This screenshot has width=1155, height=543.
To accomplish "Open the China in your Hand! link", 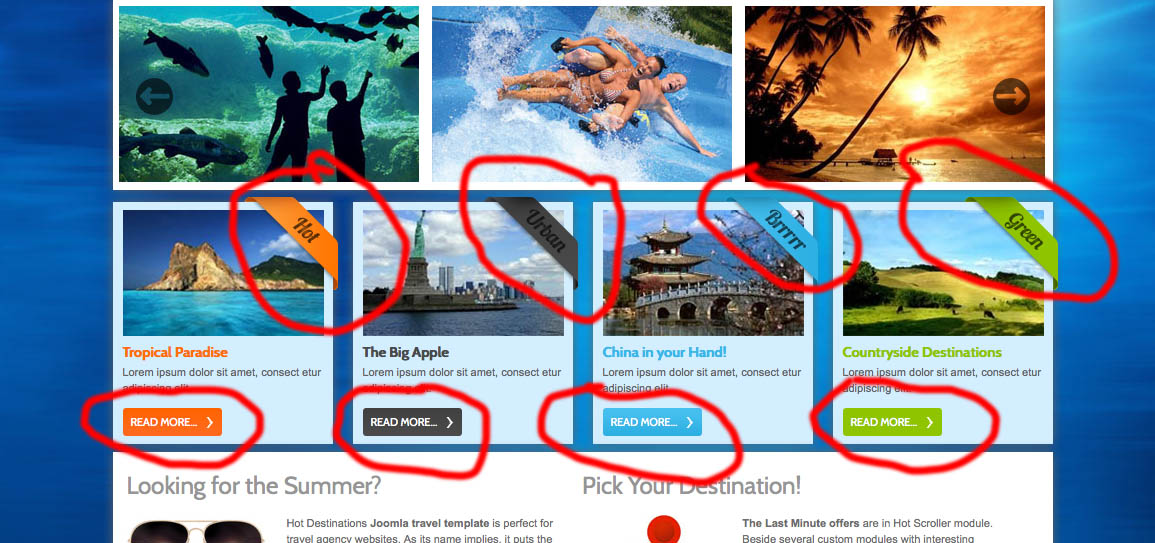I will click(x=664, y=352).
